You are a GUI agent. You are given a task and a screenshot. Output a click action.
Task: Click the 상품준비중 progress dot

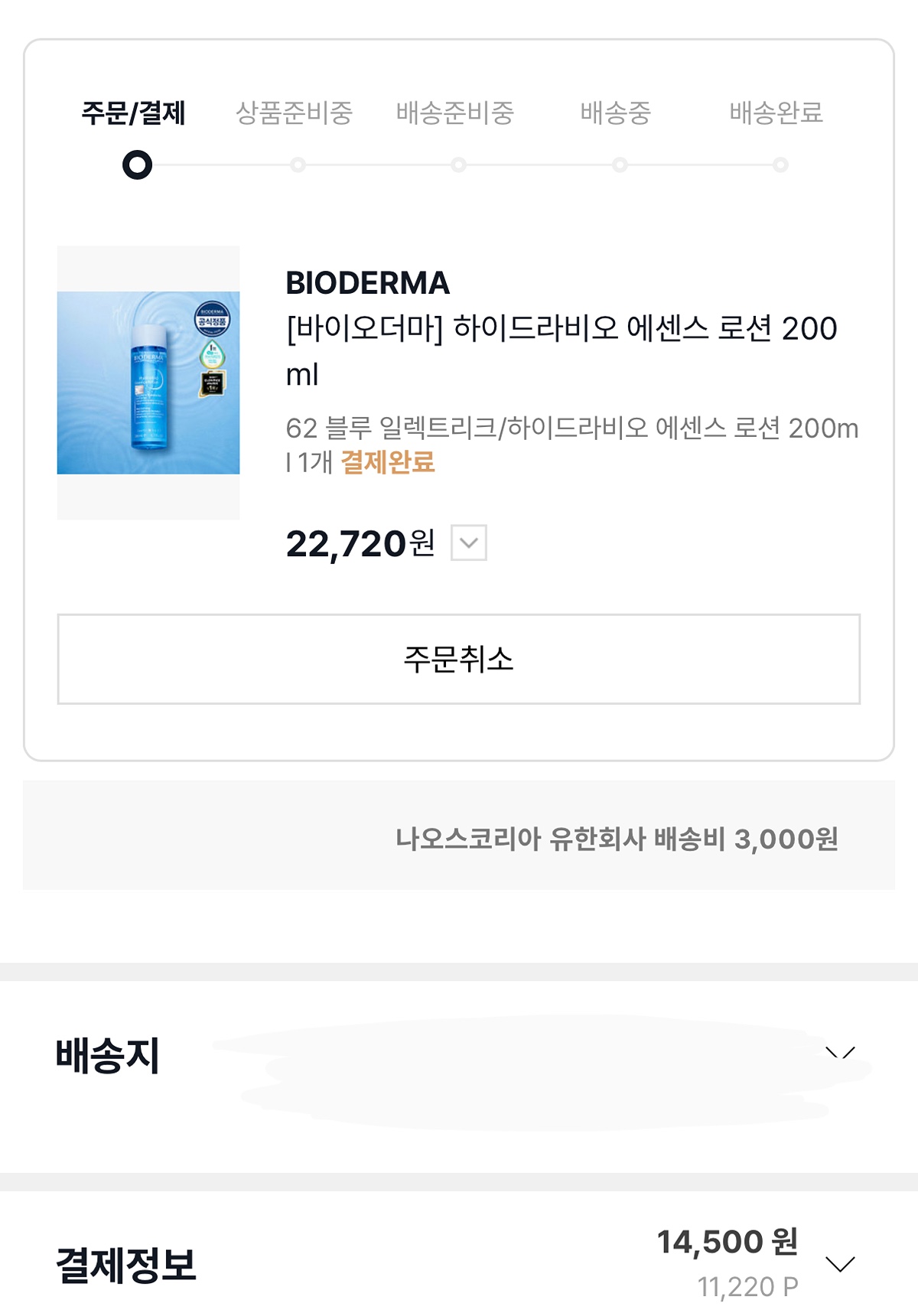[x=298, y=165]
